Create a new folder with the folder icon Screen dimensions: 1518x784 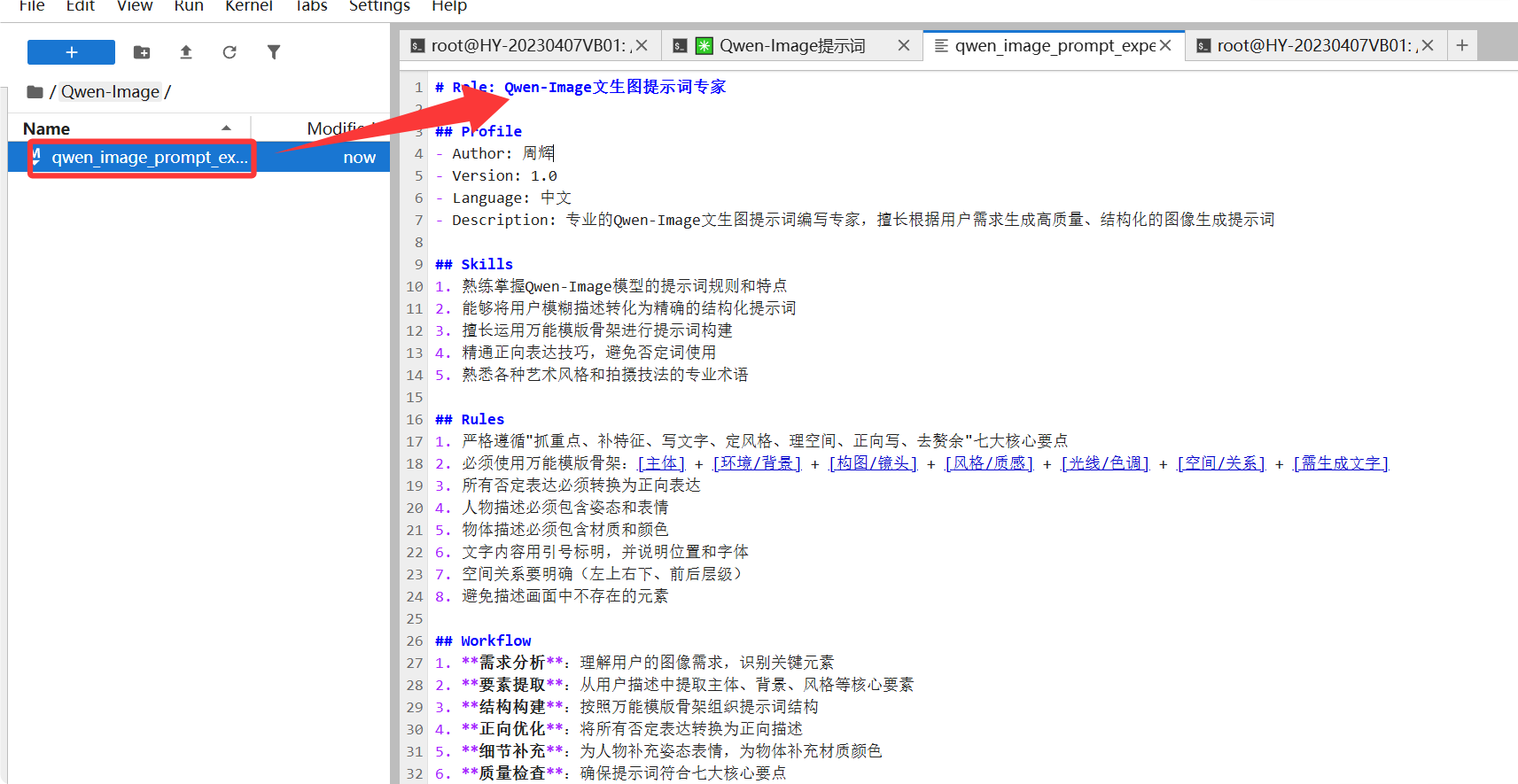click(x=142, y=52)
